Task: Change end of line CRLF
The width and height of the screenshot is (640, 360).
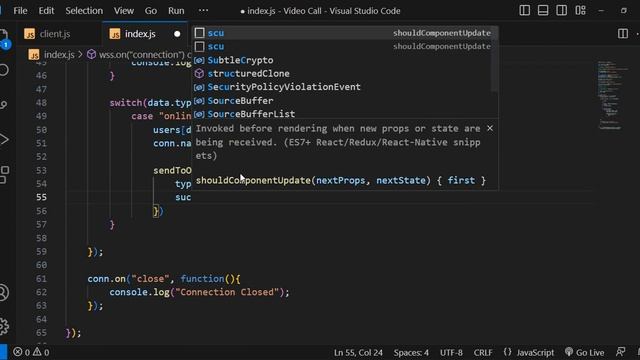Action: point(483,352)
